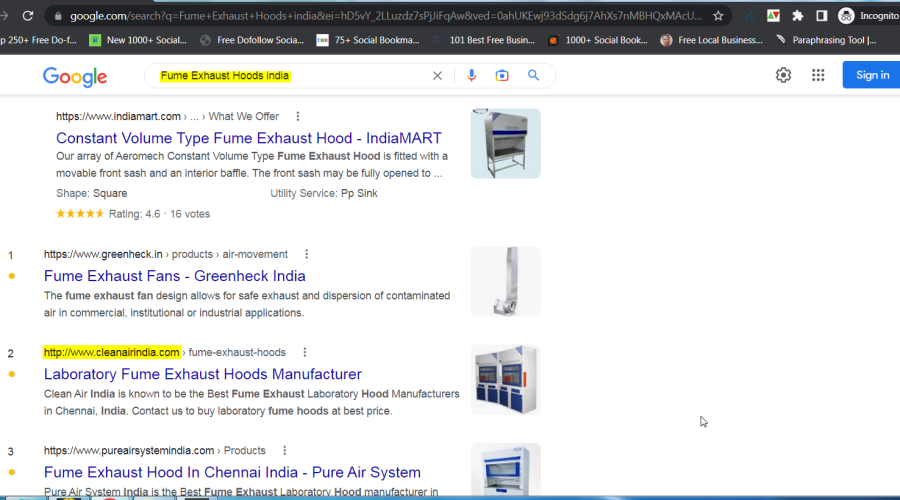Open the browser extensions puzzle icon
900x500 pixels.
pyautogui.click(x=797, y=16)
